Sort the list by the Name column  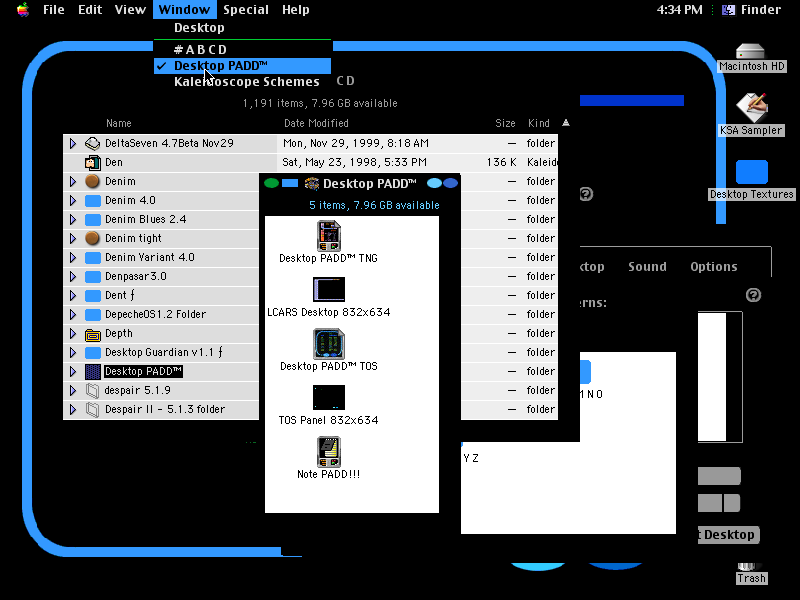(x=119, y=123)
